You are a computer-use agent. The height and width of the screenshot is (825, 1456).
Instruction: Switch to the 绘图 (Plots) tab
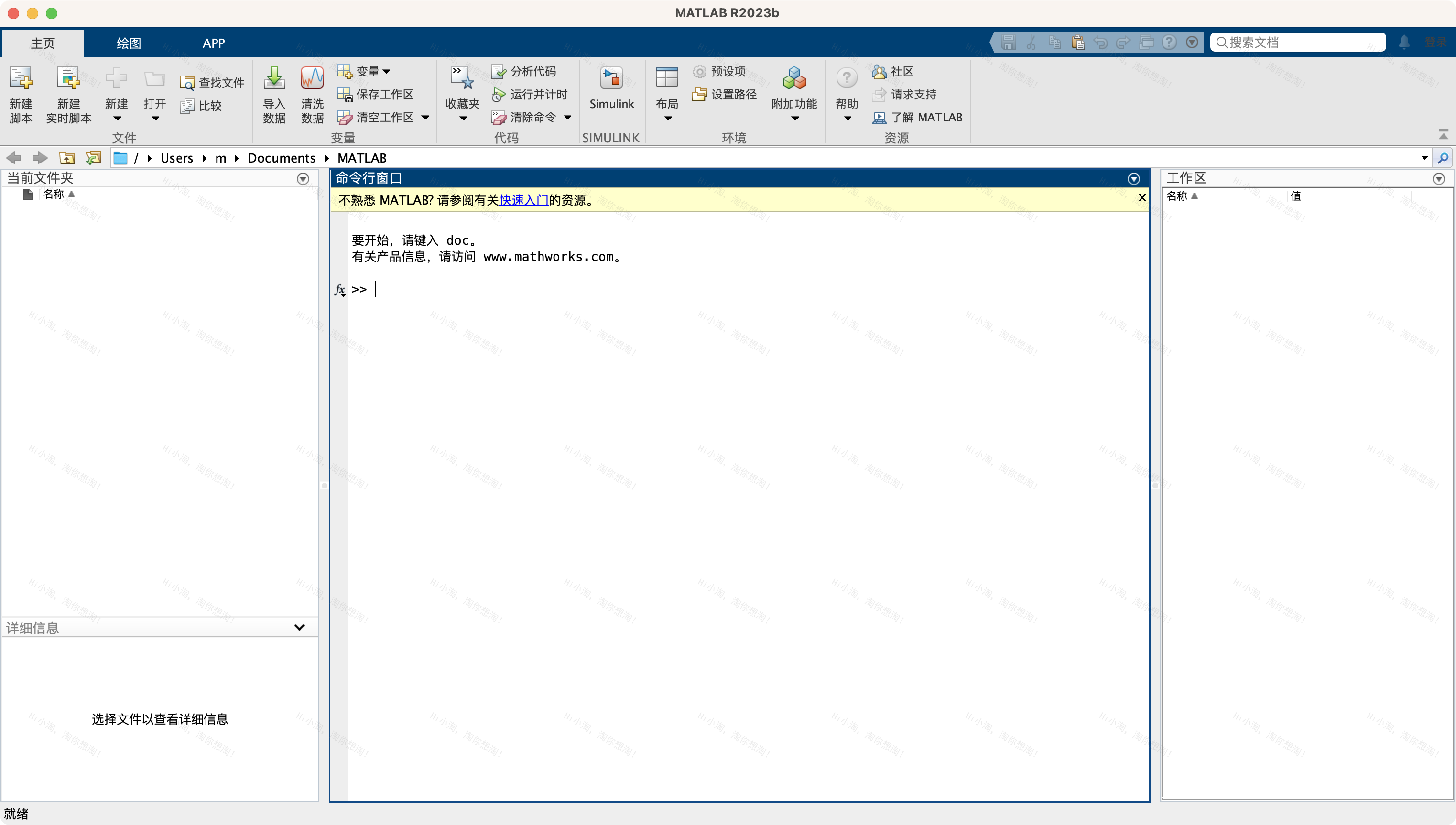point(128,43)
